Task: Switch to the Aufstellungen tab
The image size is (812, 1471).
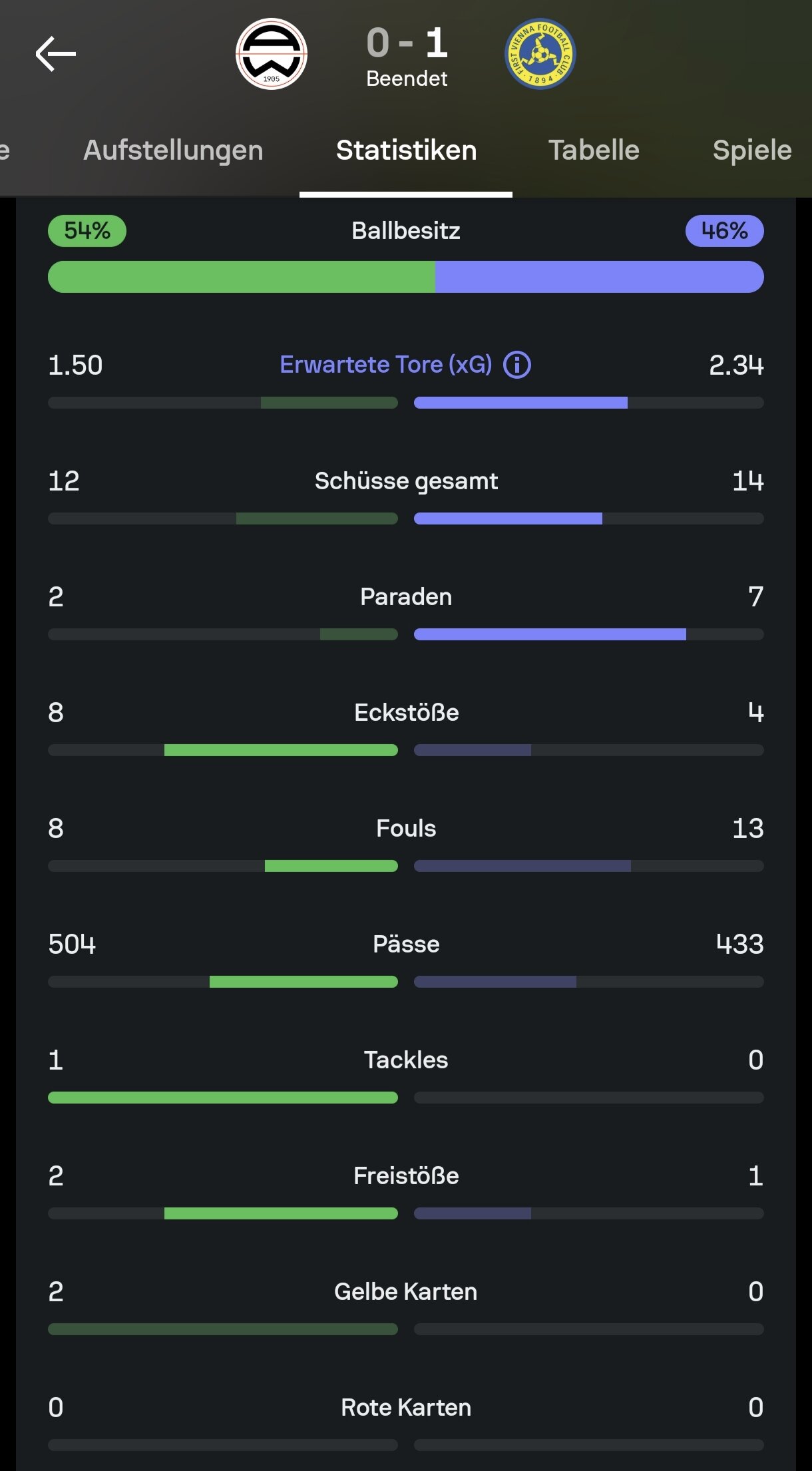Action: coord(173,150)
